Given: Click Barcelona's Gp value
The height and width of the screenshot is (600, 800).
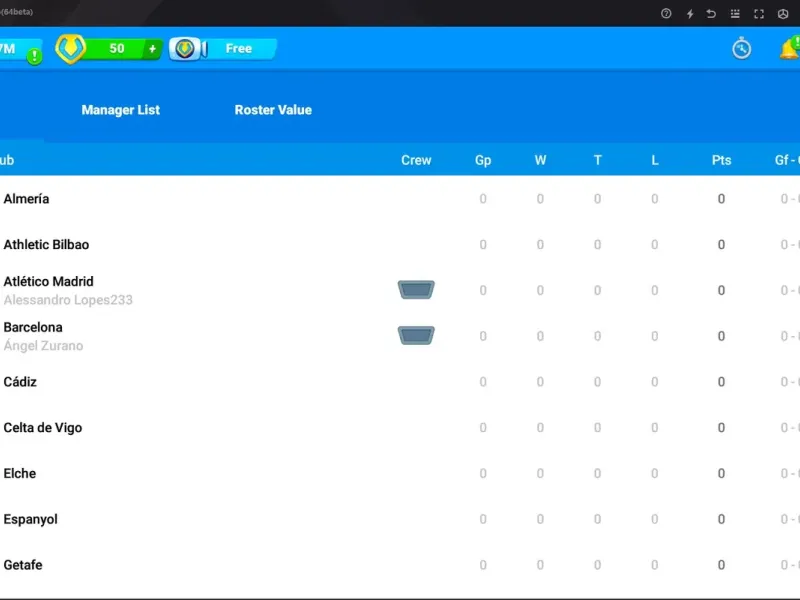Looking at the screenshot, I should coord(483,336).
